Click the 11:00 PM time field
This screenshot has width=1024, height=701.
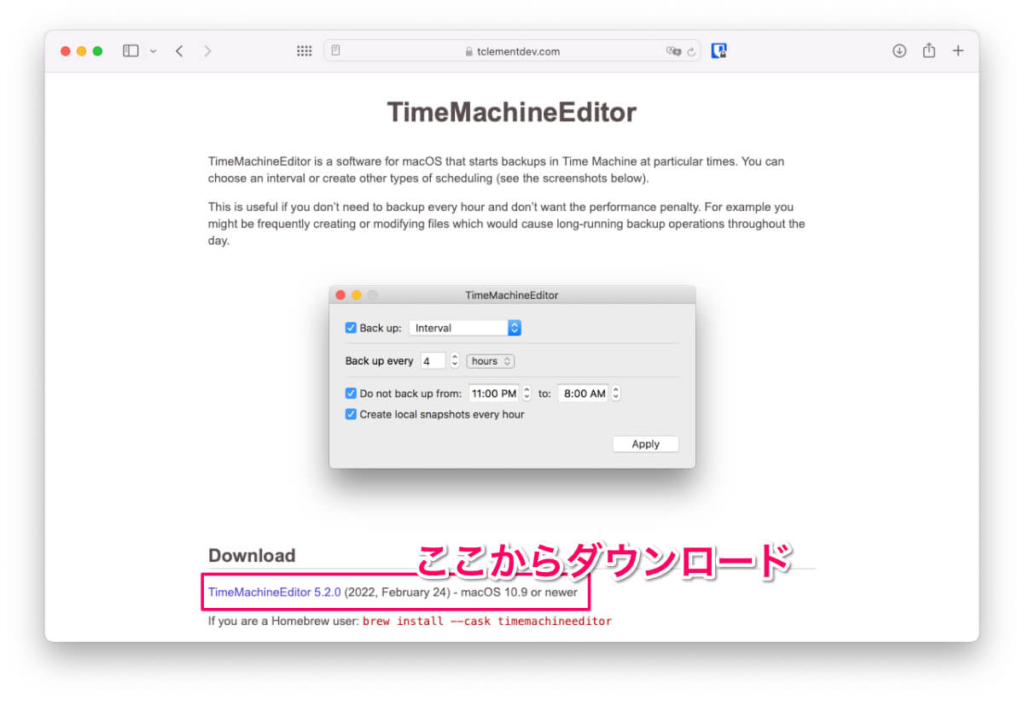[494, 393]
